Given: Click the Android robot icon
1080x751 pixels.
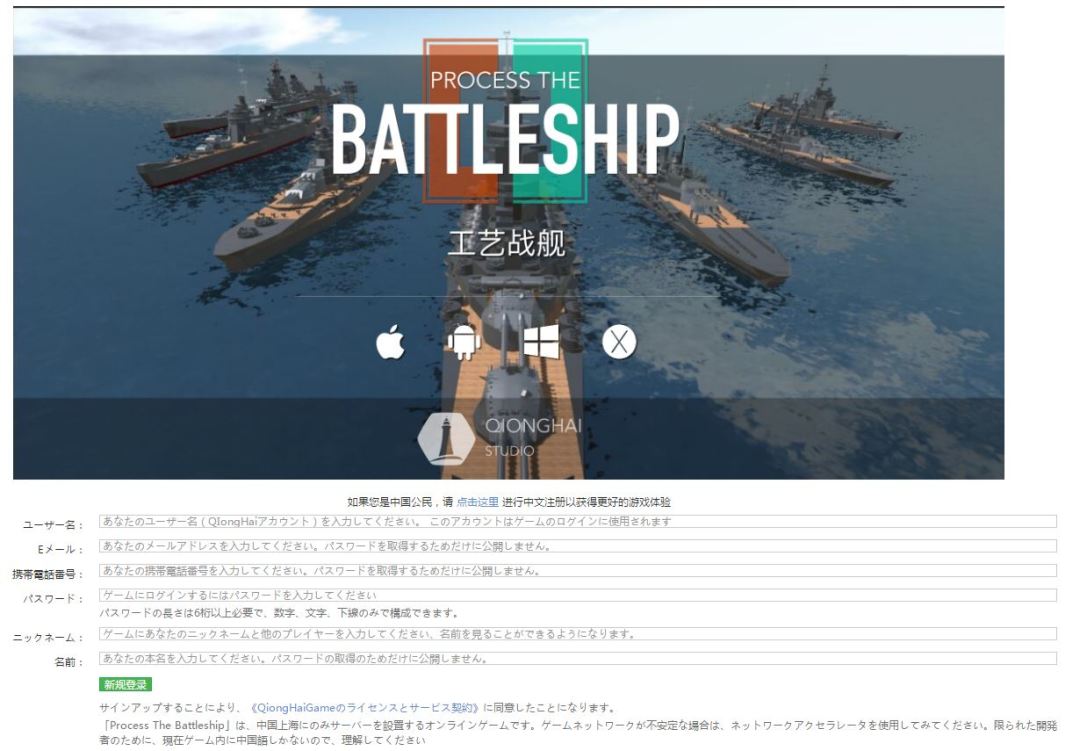Looking at the screenshot, I should point(464,342).
